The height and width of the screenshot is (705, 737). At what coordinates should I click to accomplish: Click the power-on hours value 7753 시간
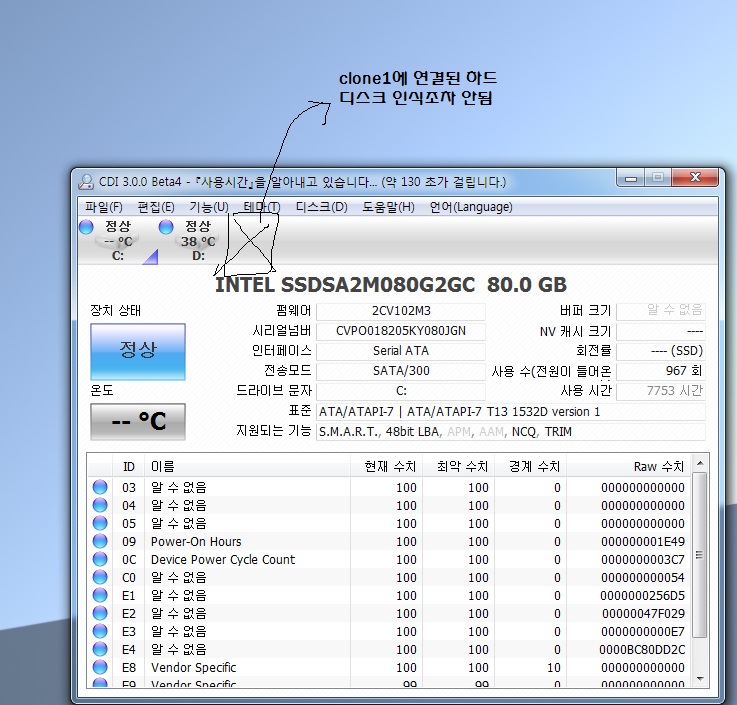[x=661, y=391]
